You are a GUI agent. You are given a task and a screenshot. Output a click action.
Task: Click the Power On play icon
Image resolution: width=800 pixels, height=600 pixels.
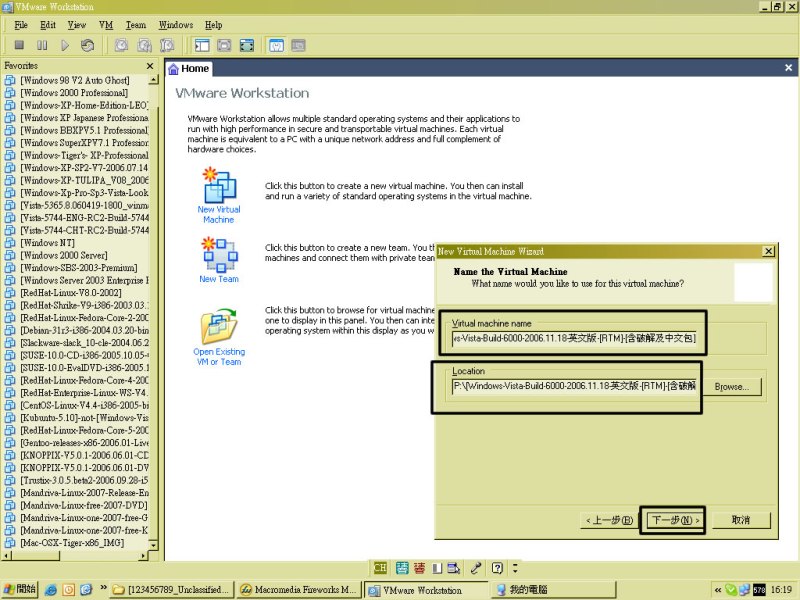click(x=65, y=45)
